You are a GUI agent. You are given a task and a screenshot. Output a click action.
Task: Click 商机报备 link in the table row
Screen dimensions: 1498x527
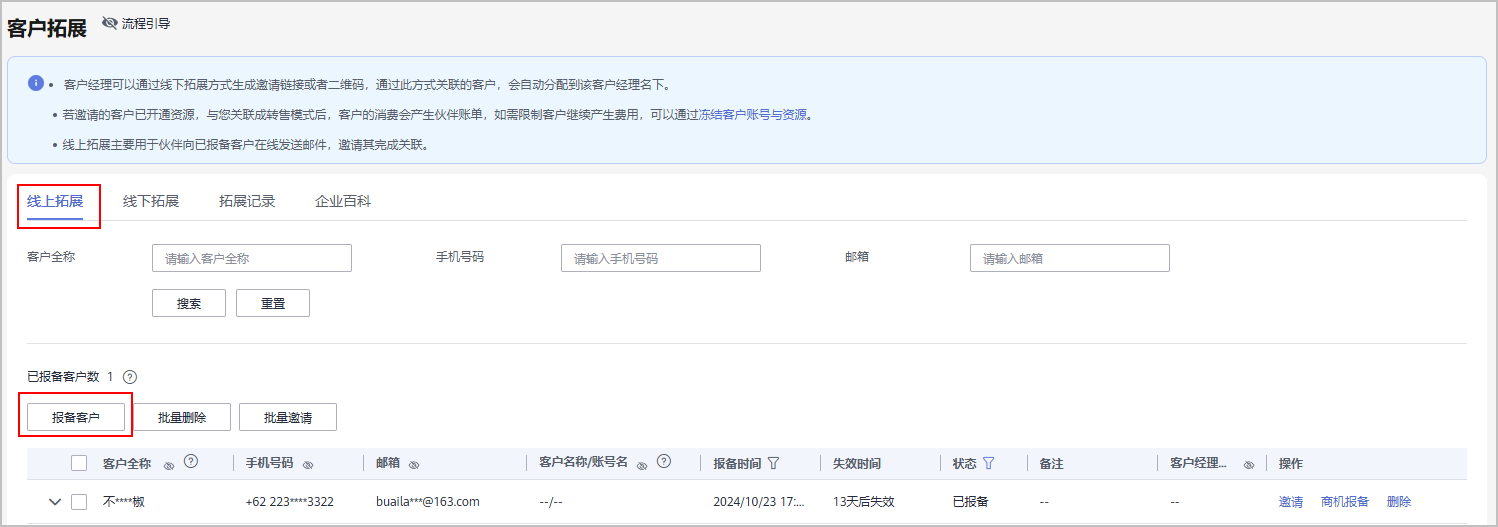point(1344,502)
